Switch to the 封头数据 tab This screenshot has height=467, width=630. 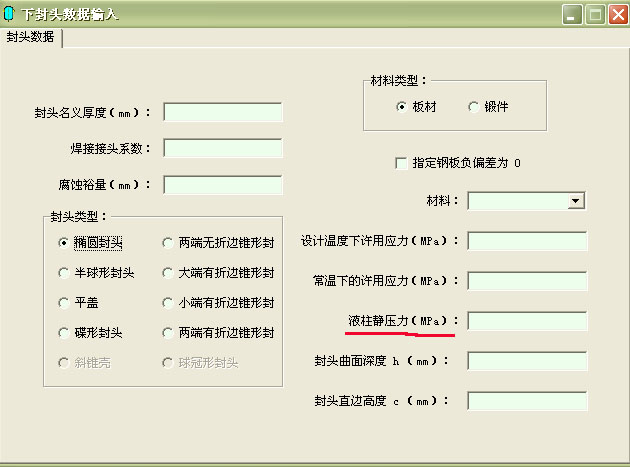pyautogui.click(x=30, y=37)
